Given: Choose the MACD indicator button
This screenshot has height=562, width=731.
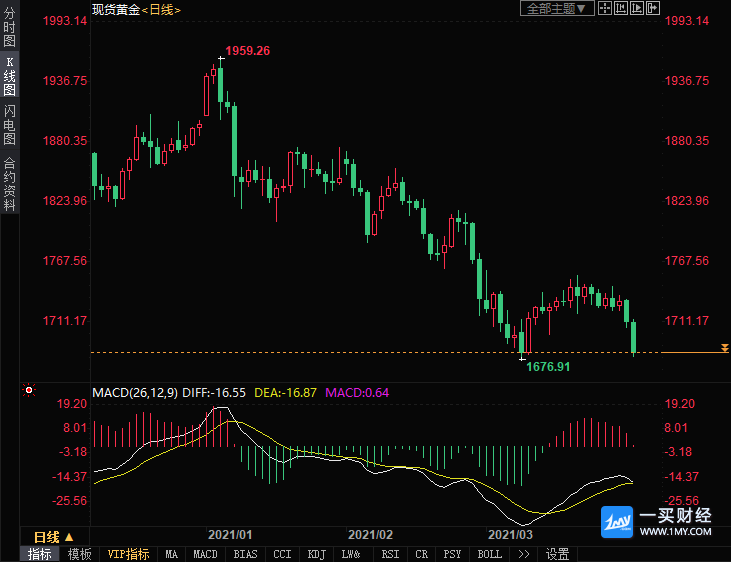Looking at the screenshot, I should (206, 554).
